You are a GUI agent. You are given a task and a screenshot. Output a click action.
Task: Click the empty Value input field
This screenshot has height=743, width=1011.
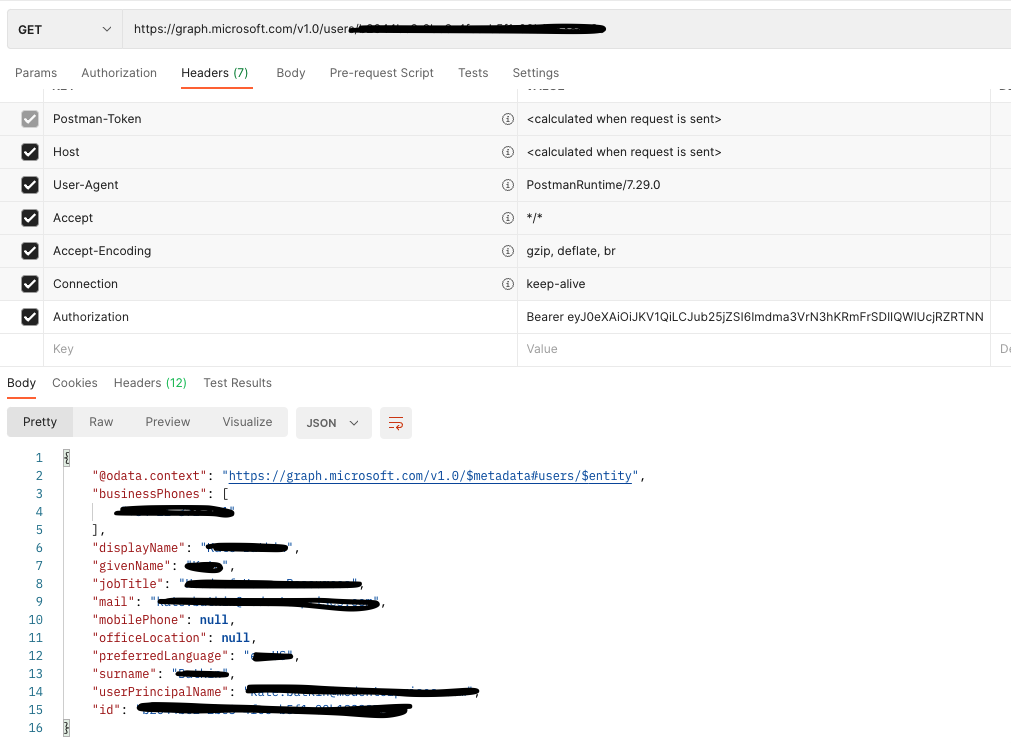pyautogui.click(x=754, y=349)
